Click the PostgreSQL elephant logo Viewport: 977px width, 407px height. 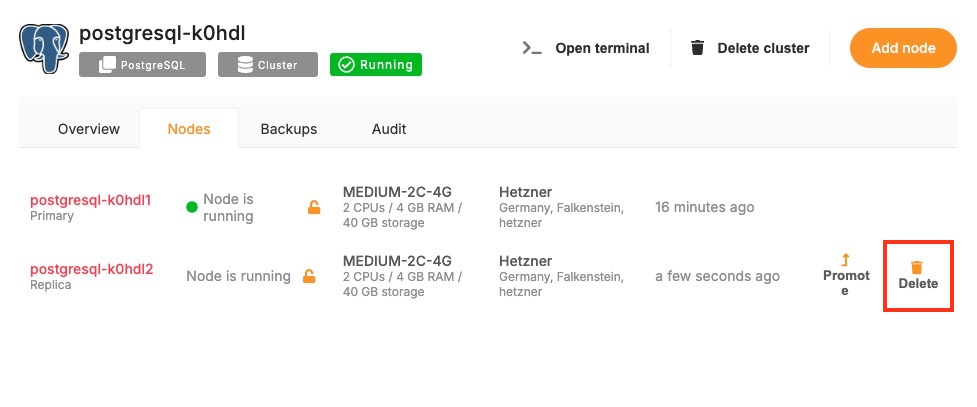44,48
